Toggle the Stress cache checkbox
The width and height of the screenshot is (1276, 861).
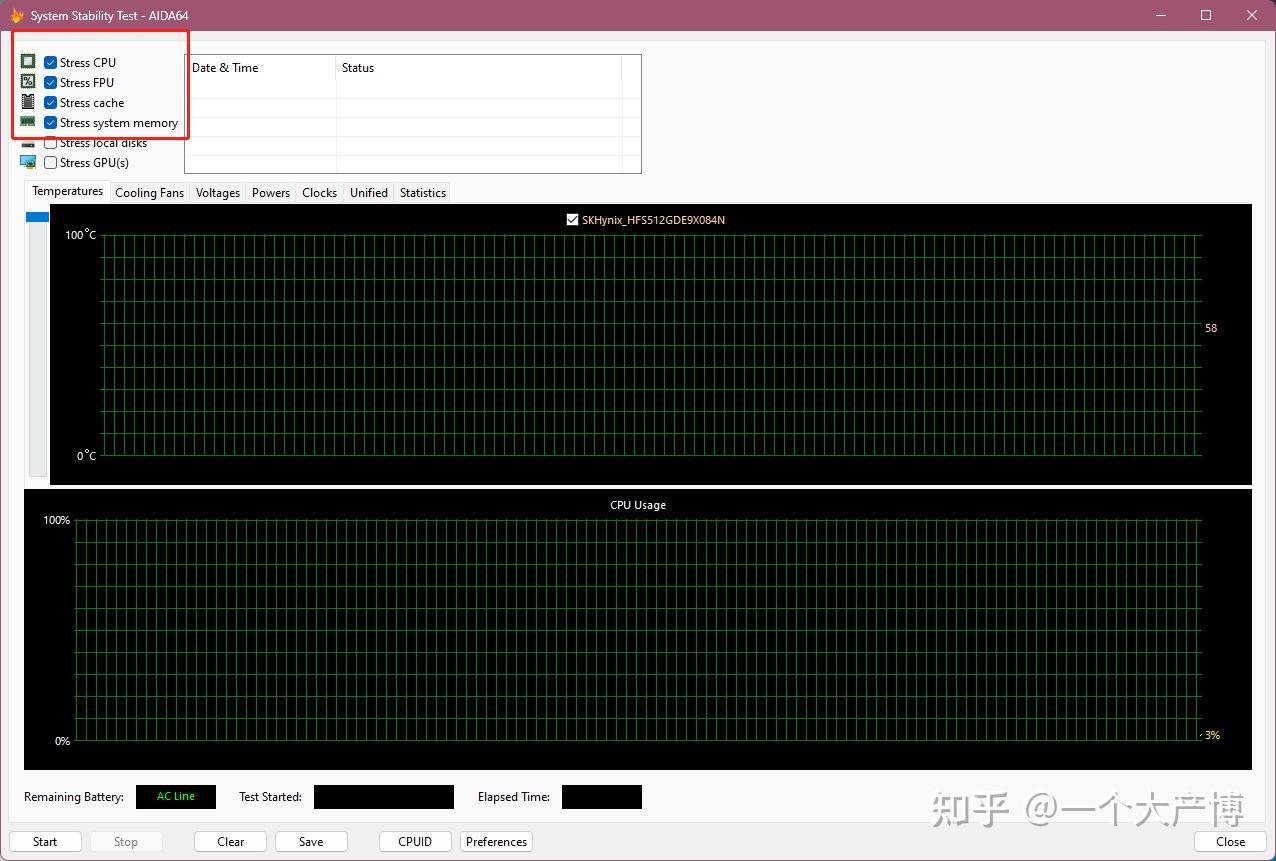click(x=50, y=103)
